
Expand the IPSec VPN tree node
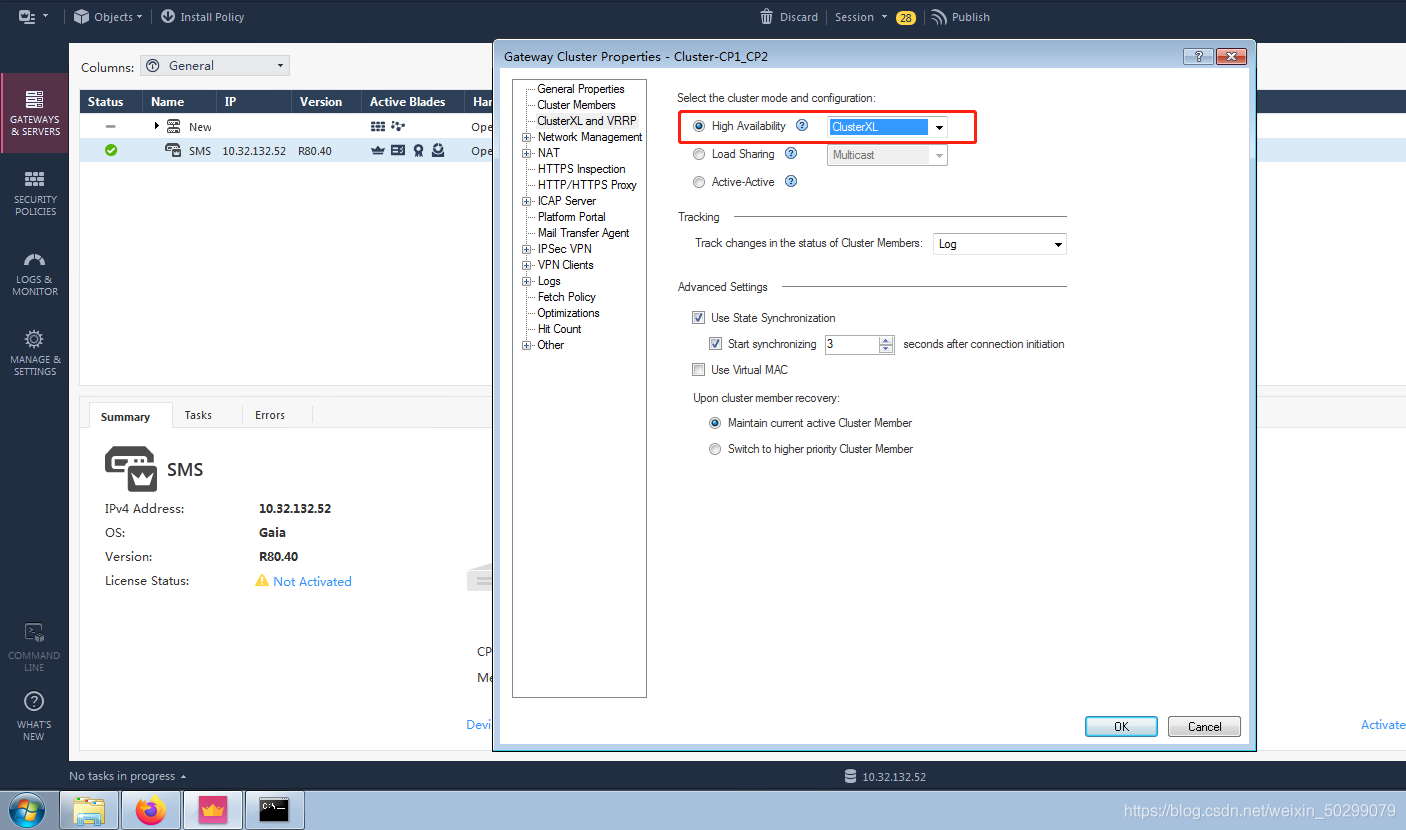coord(527,249)
